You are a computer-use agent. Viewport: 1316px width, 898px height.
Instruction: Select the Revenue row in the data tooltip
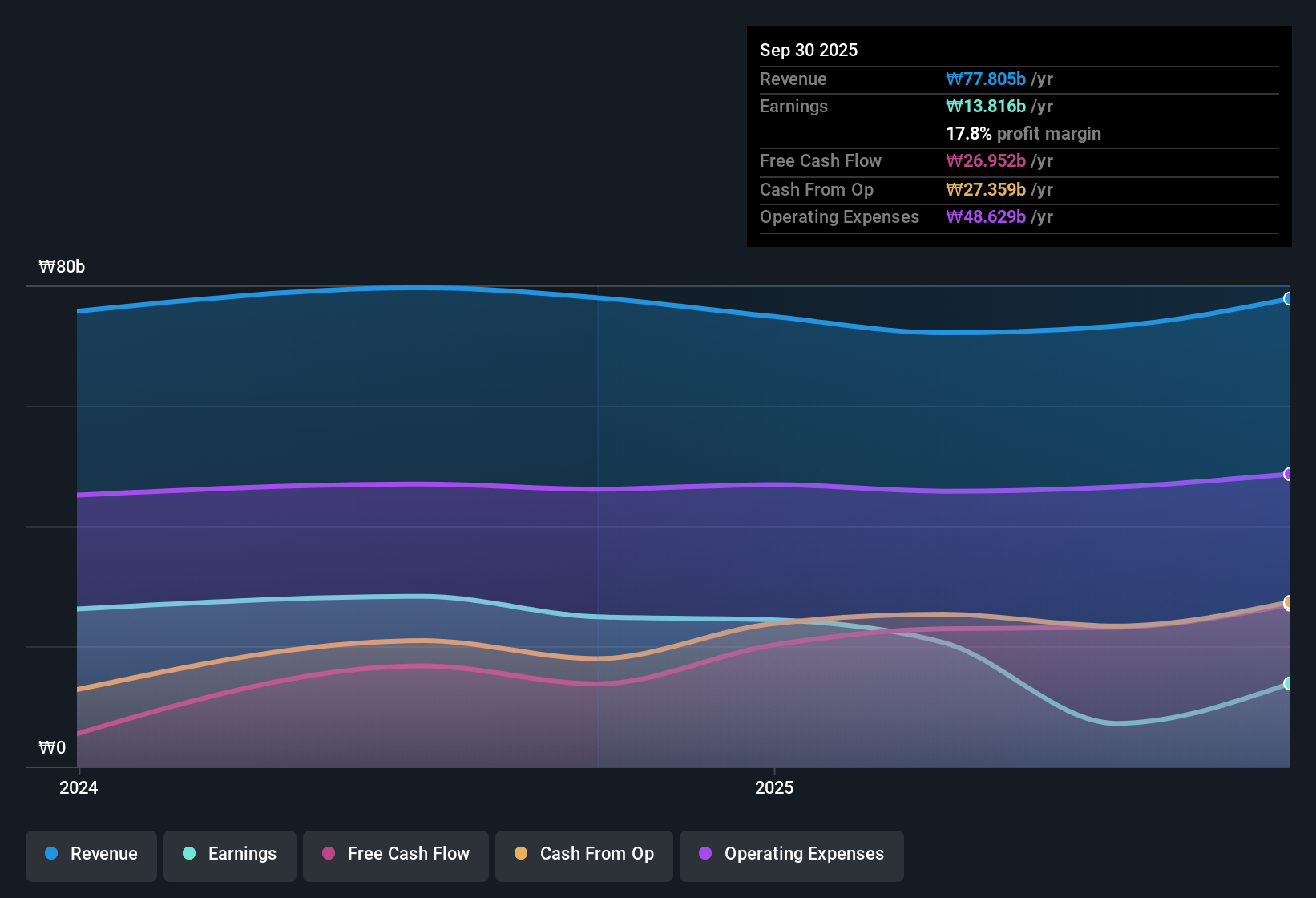pos(906,79)
